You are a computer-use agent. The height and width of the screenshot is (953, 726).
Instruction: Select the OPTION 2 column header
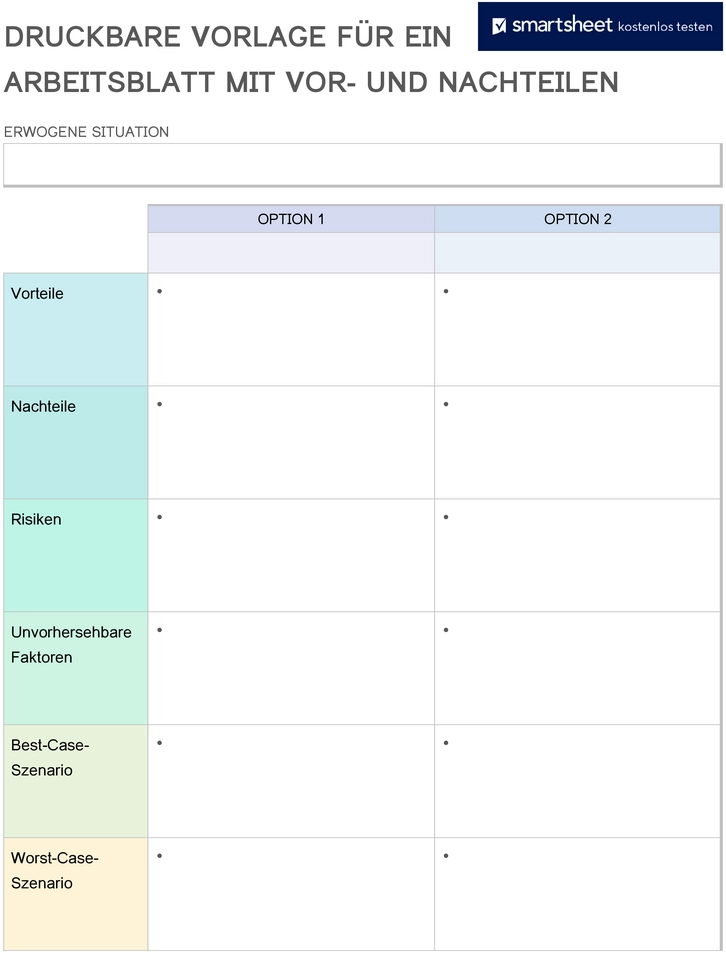(577, 219)
